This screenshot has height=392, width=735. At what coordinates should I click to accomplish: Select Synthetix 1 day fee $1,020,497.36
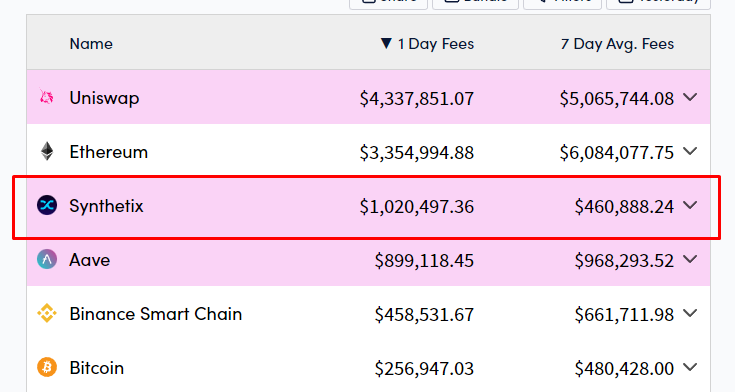[417, 206]
